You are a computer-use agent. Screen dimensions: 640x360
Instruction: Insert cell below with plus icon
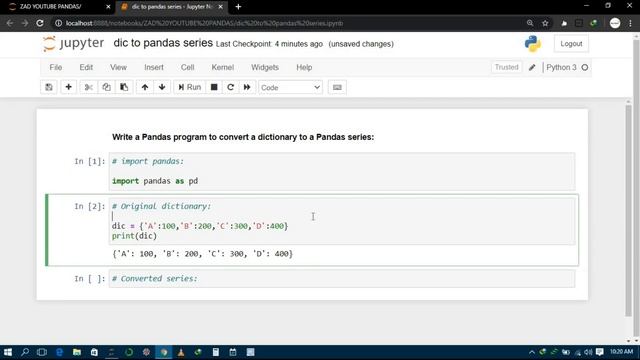(x=69, y=87)
